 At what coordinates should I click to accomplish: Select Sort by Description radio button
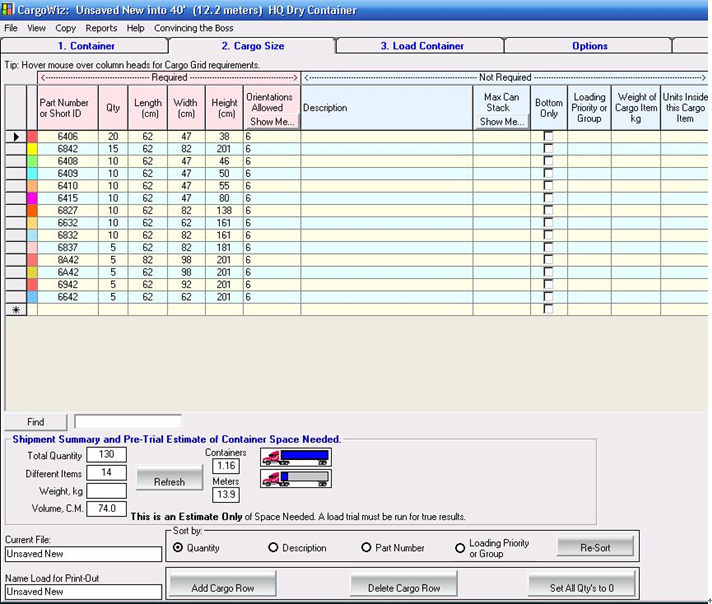tap(273, 548)
